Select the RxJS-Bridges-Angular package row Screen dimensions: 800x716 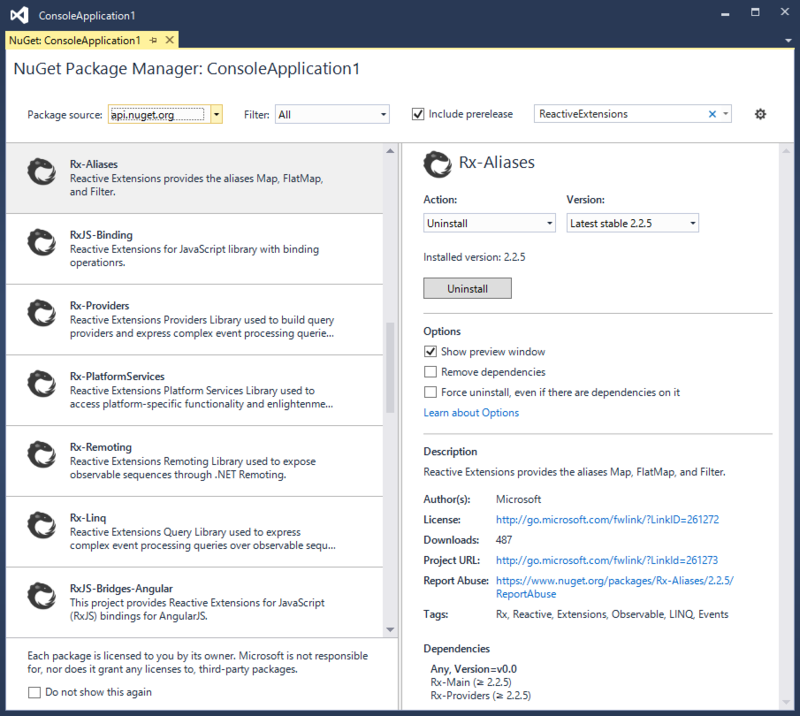[x=194, y=602]
